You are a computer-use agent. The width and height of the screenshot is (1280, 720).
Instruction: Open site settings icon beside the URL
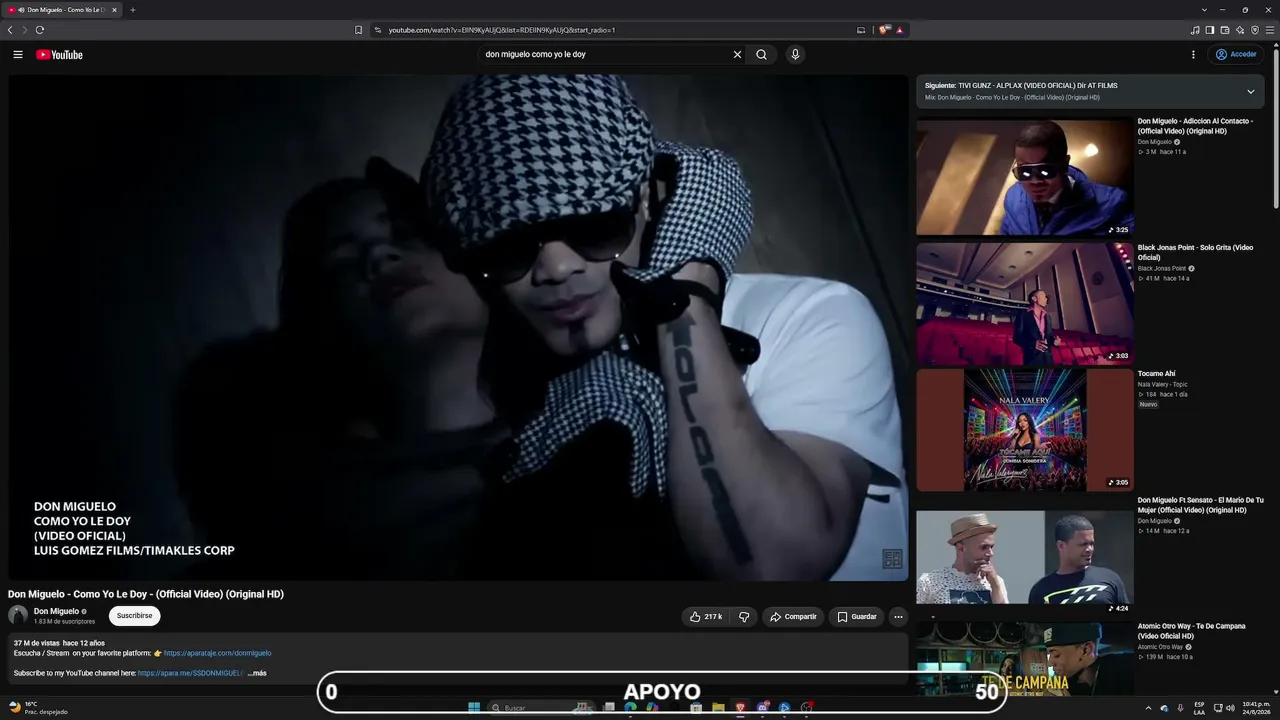(x=377, y=30)
